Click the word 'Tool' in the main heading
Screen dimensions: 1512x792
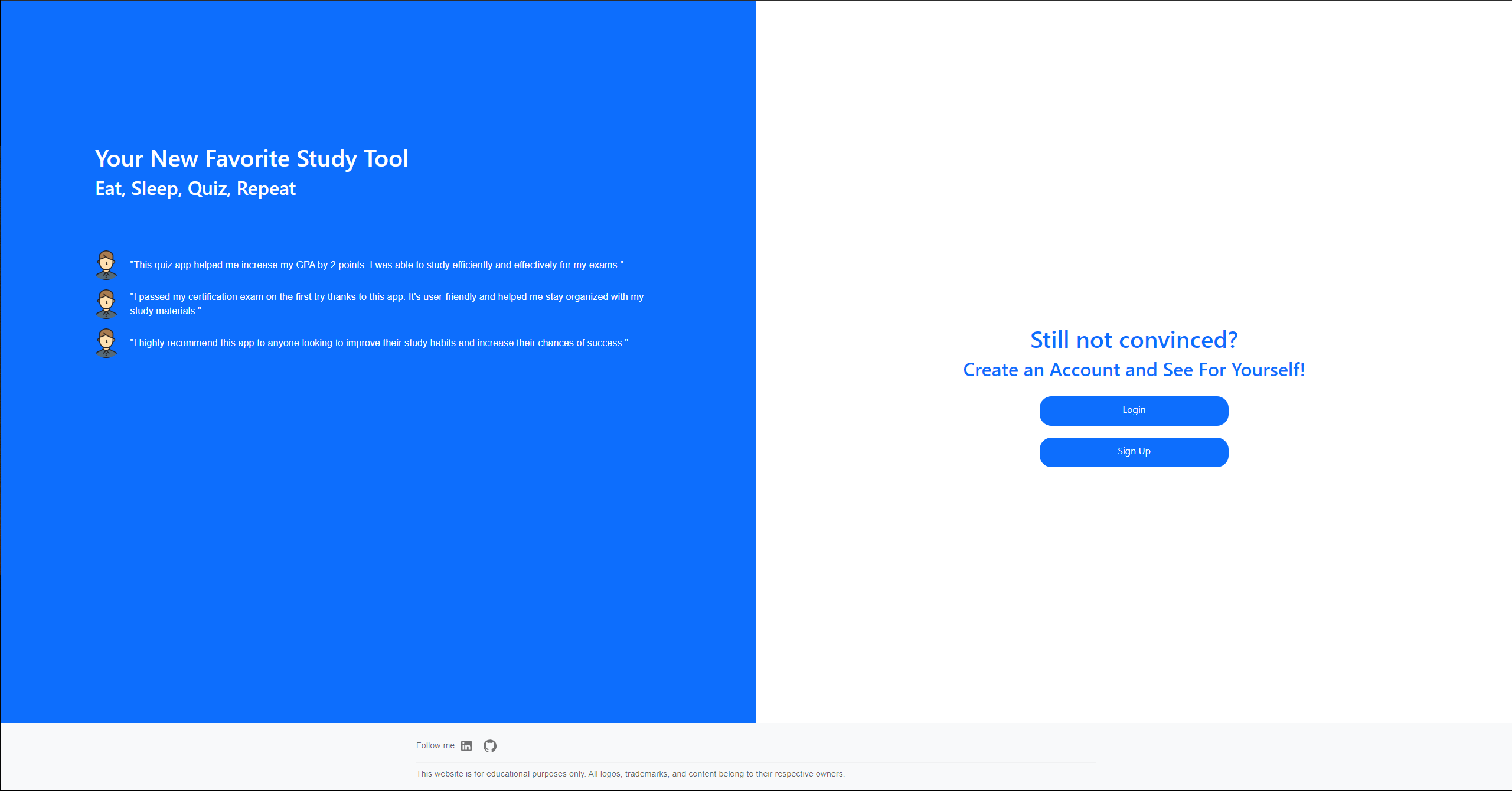[x=386, y=159]
